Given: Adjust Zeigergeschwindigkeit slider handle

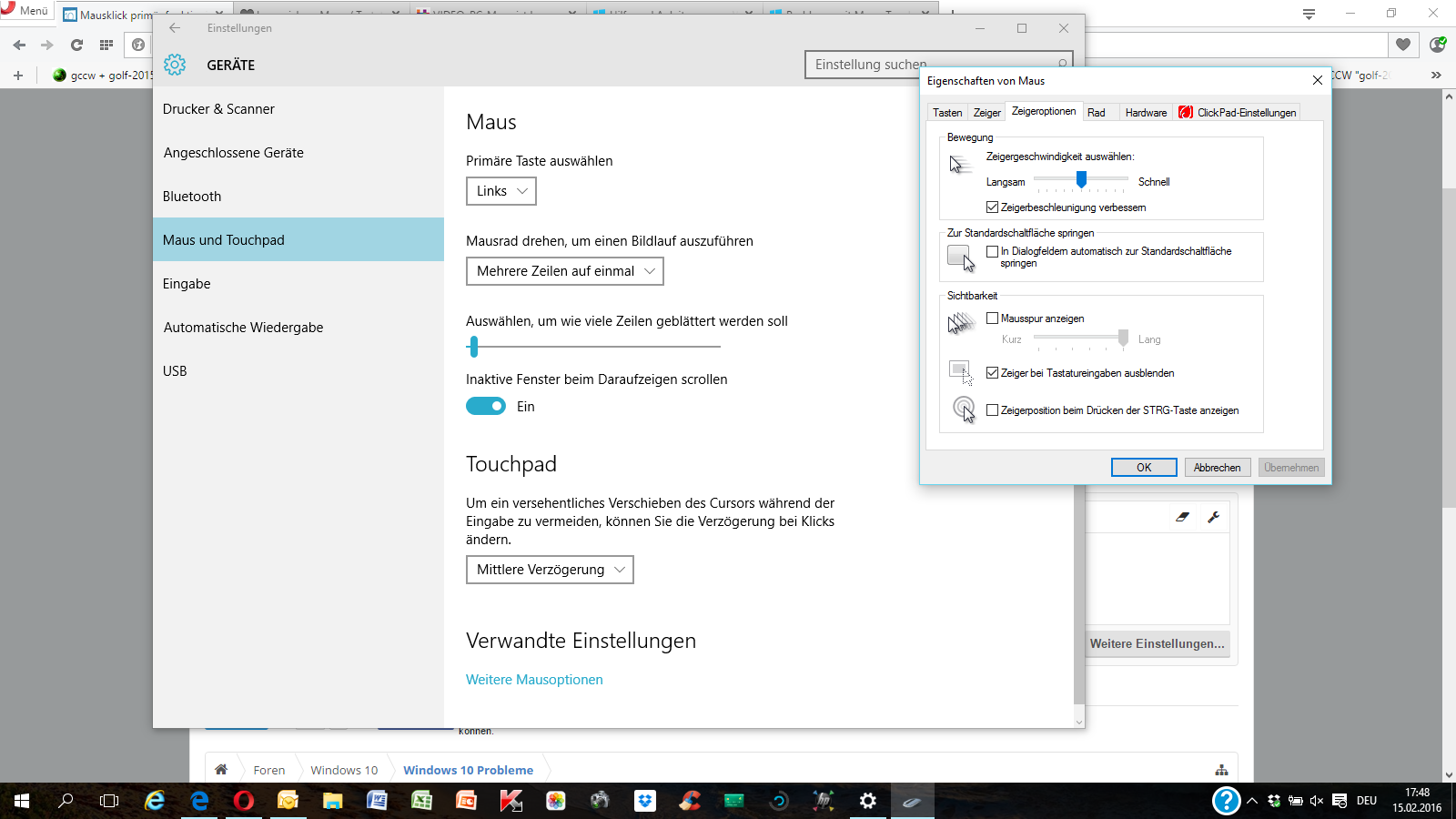Looking at the screenshot, I should coord(1081,179).
